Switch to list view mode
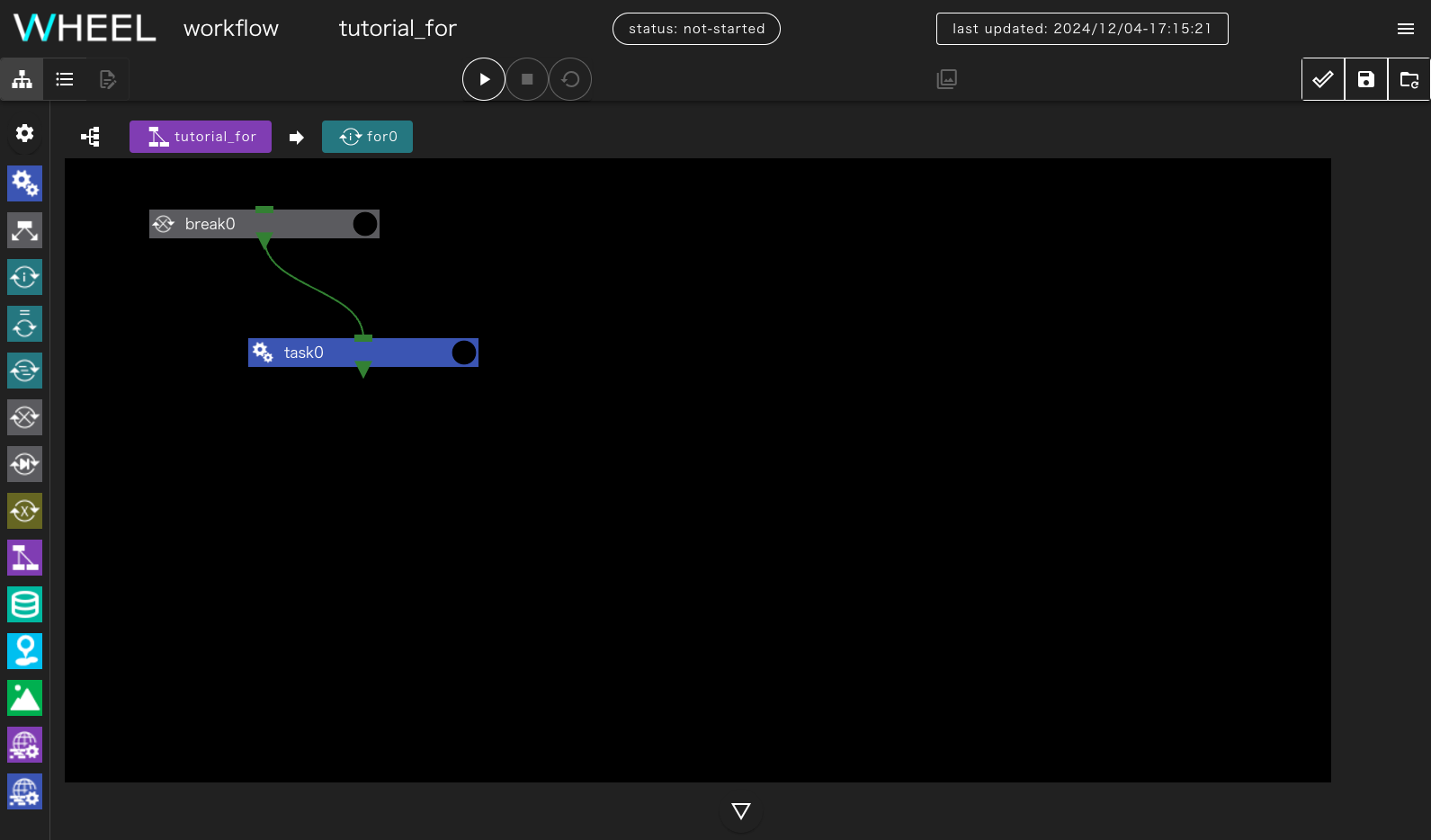This screenshot has width=1431, height=840. point(65,79)
